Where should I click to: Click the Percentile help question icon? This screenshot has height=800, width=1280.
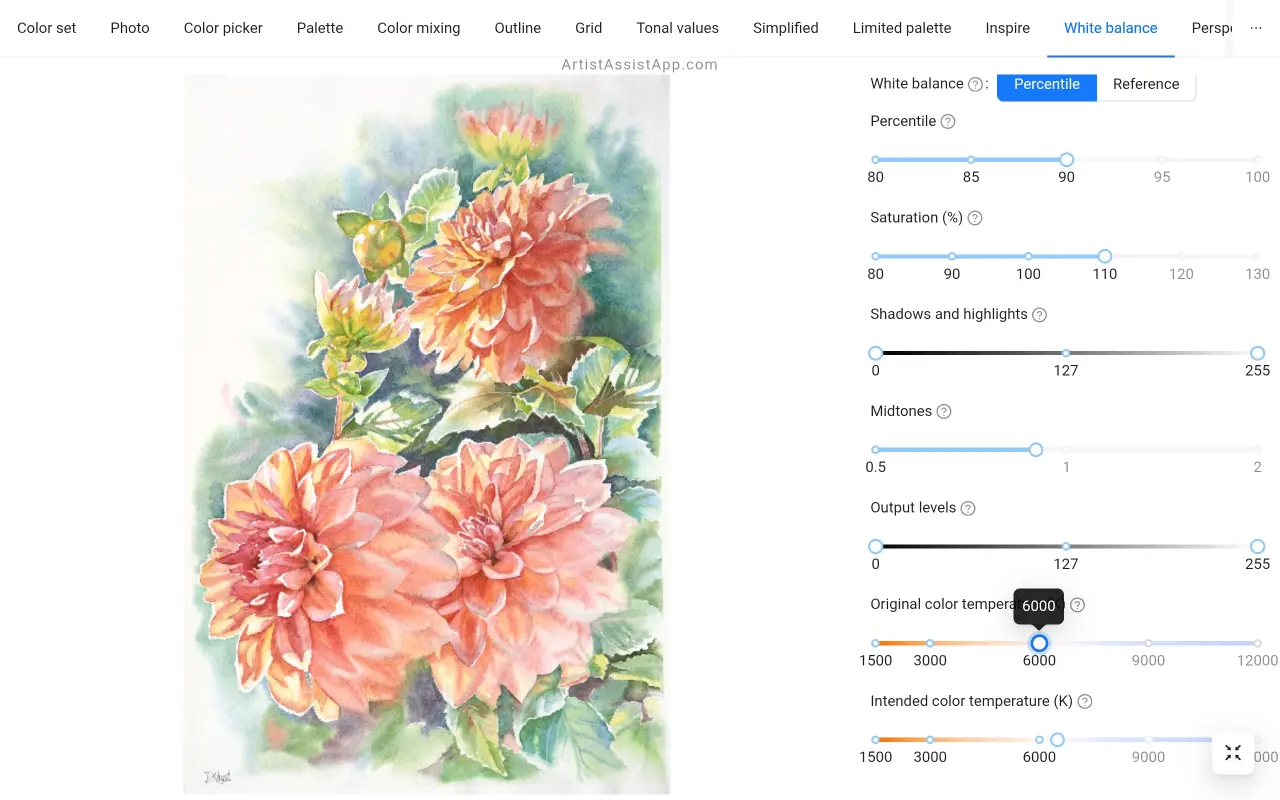coord(948,122)
